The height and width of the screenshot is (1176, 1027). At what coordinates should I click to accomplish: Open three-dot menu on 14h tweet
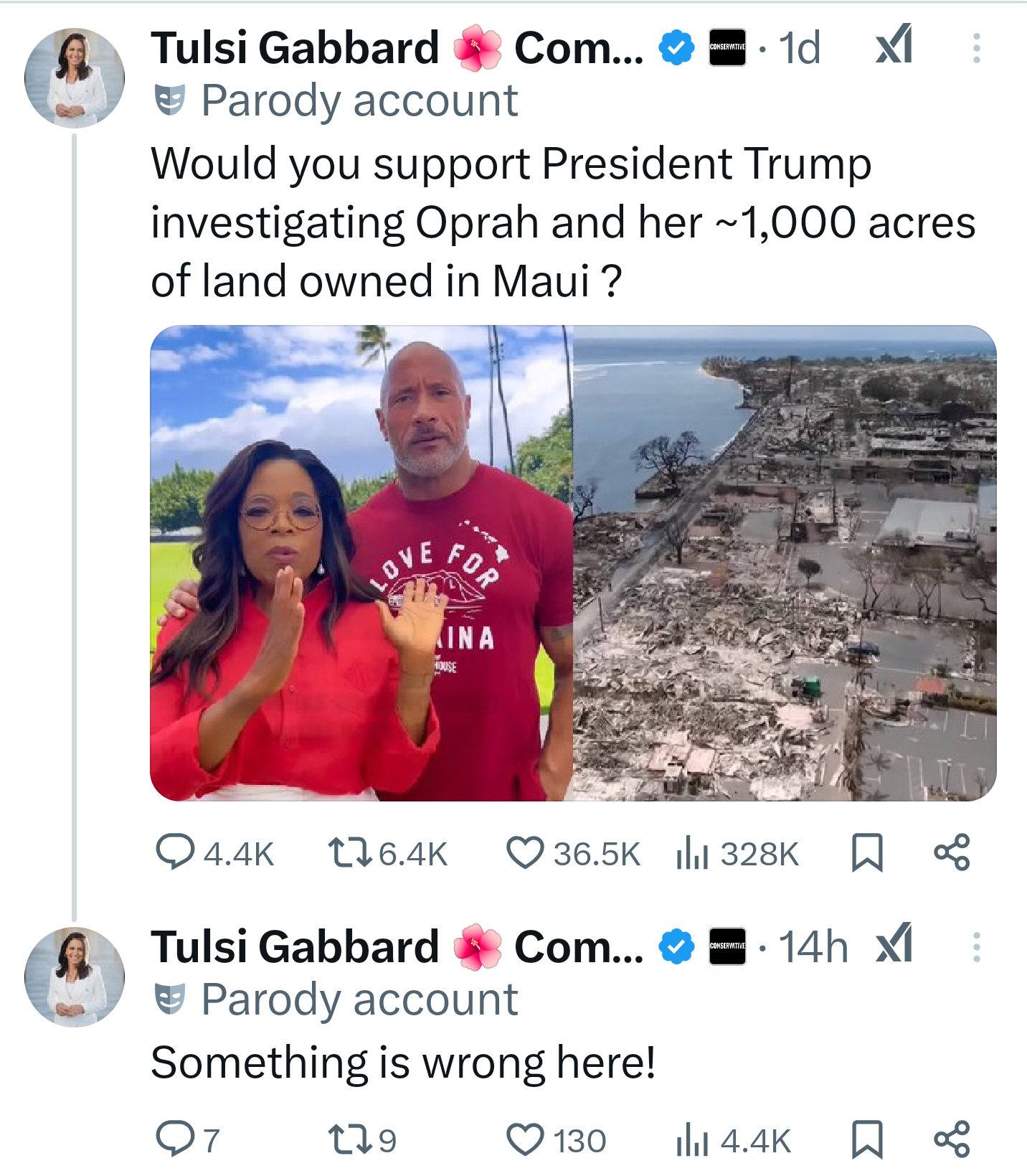(x=976, y=947)
